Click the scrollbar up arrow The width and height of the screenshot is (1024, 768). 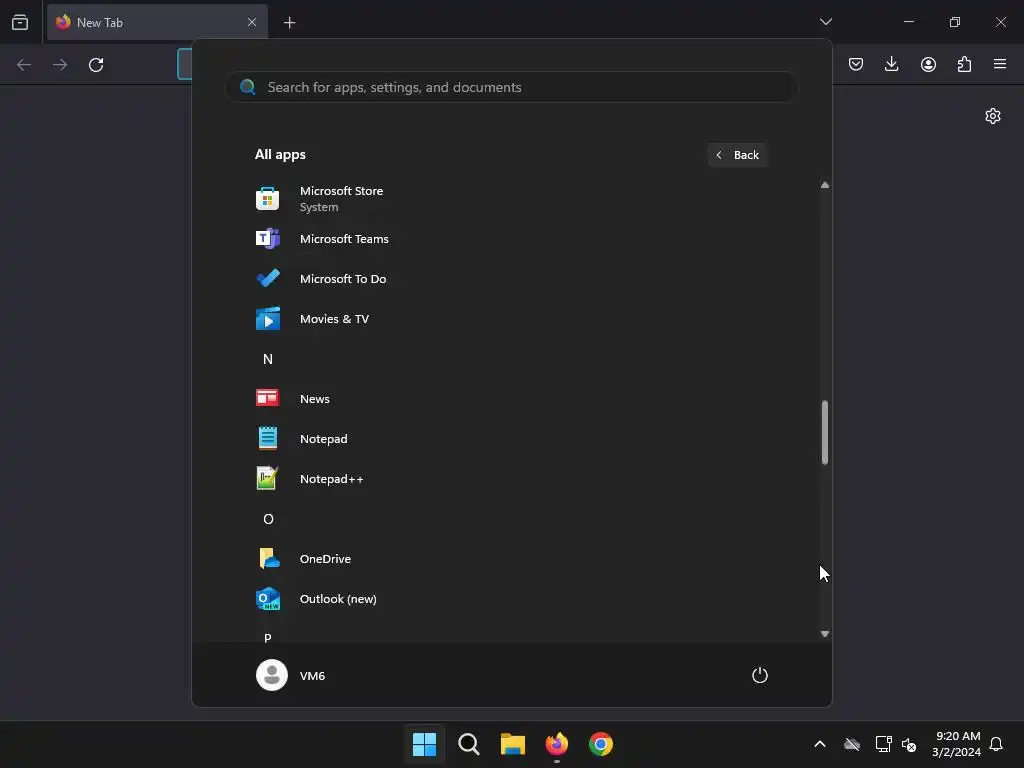(x=825, y=185)
